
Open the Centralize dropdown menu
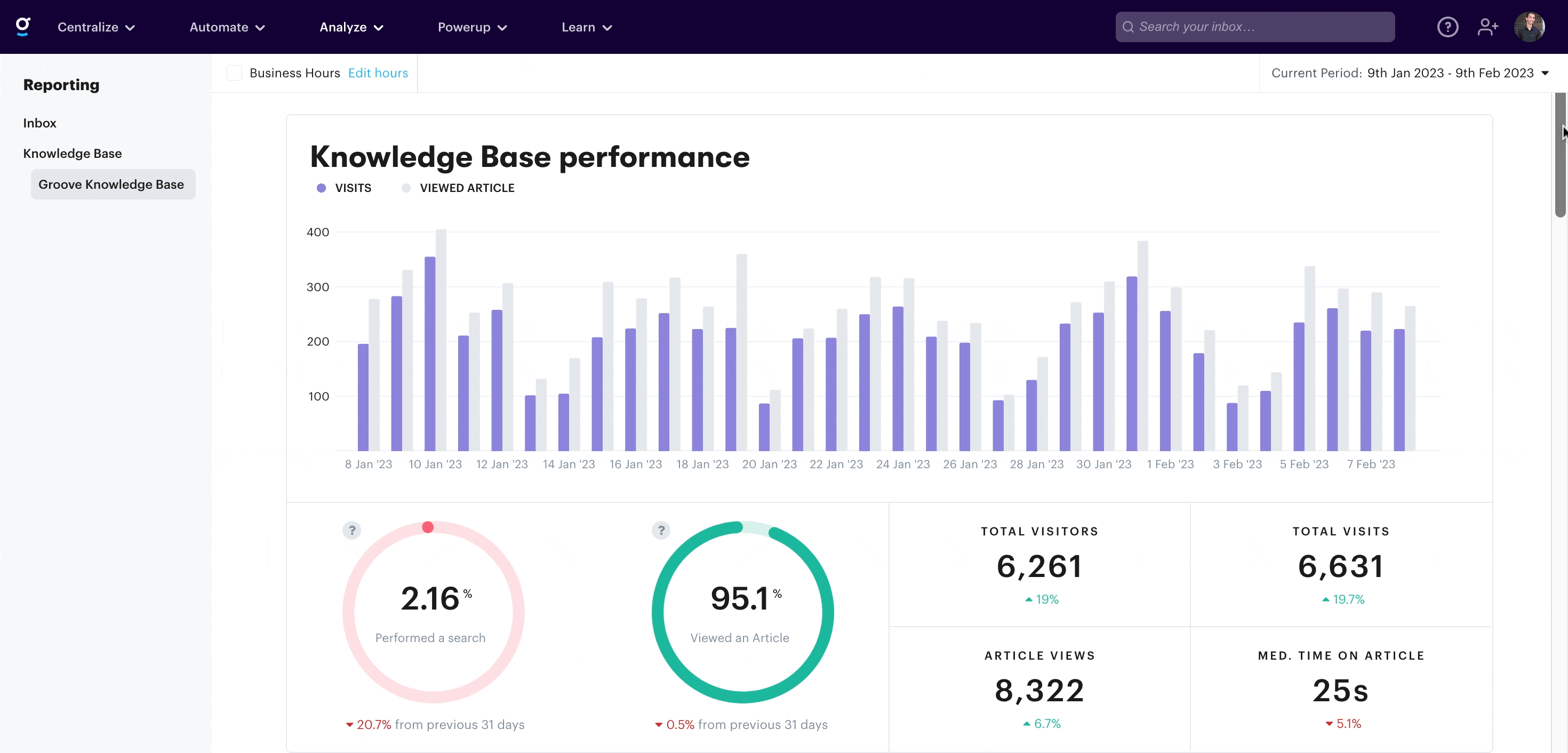click(x=95, y=27)
